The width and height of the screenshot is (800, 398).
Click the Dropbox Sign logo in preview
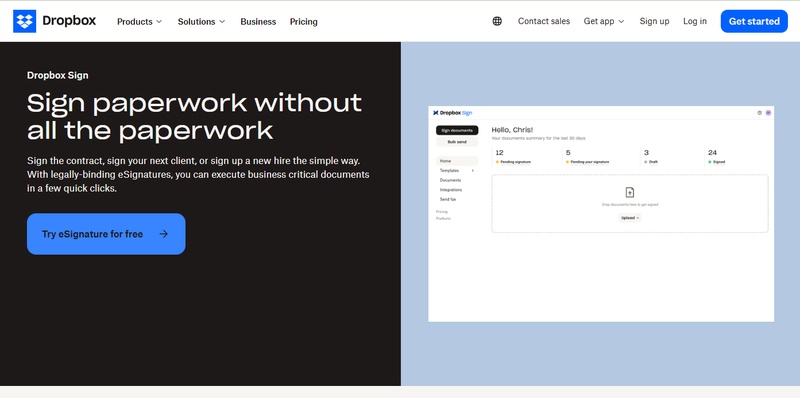[x=453, y=113]
